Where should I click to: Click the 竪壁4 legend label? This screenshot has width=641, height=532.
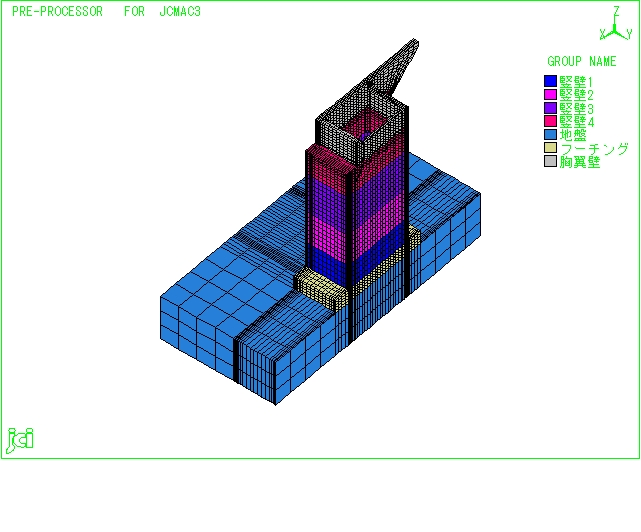pos(576,121)
